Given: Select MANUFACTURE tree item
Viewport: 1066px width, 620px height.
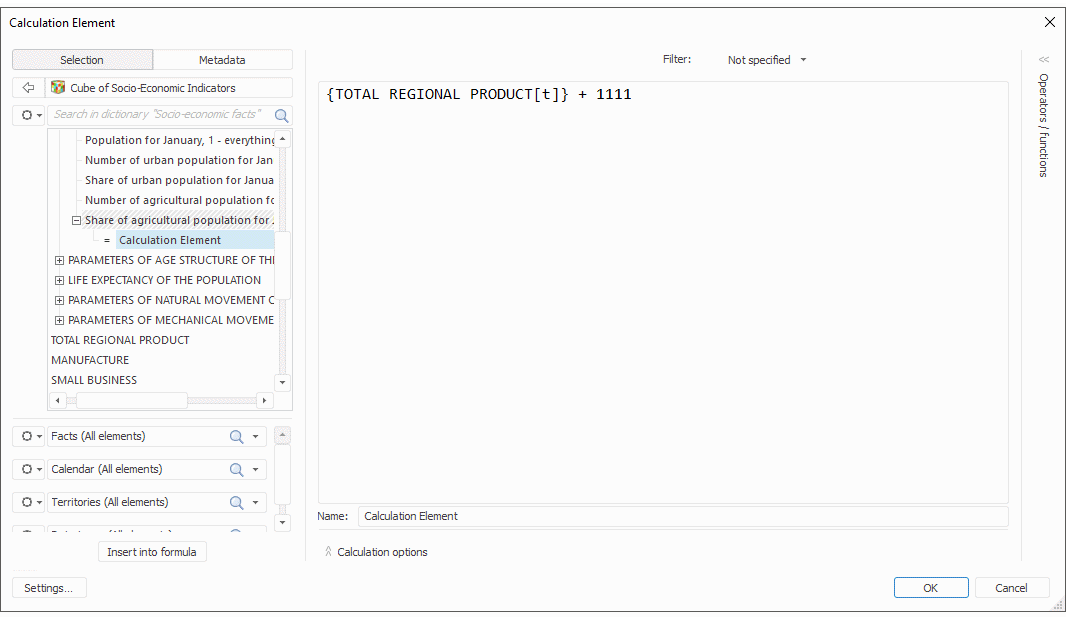Looking at the screenshot, I should [90, 360].
